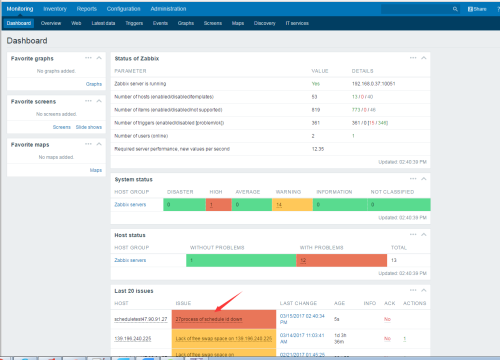Click last change 03/14/2017 11:03:41 AM
500x360 pixels.
302,338
